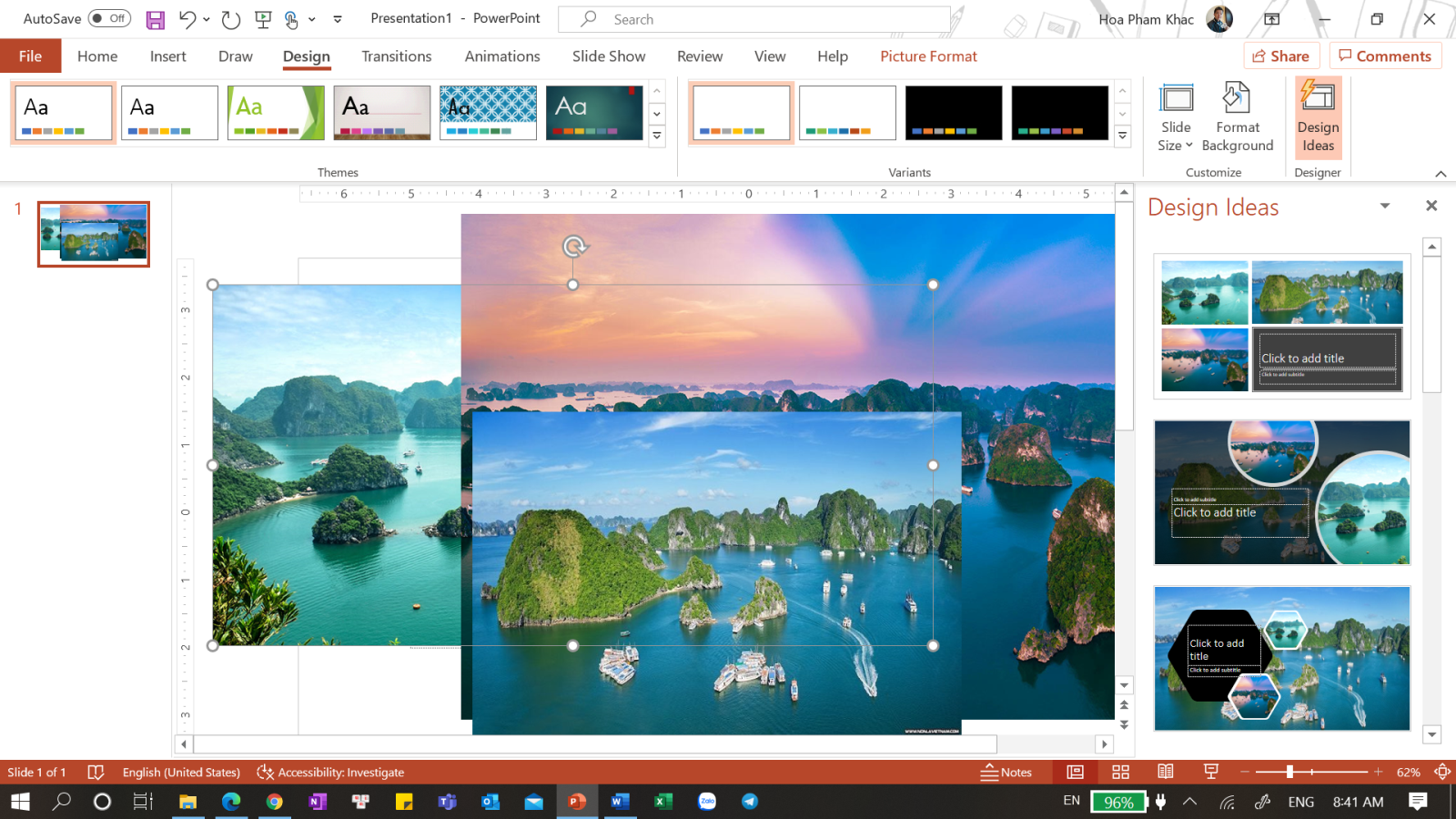Select the Design Ideas command
This screenshot has height=819, width=1456.
[x=1317, y=118]
